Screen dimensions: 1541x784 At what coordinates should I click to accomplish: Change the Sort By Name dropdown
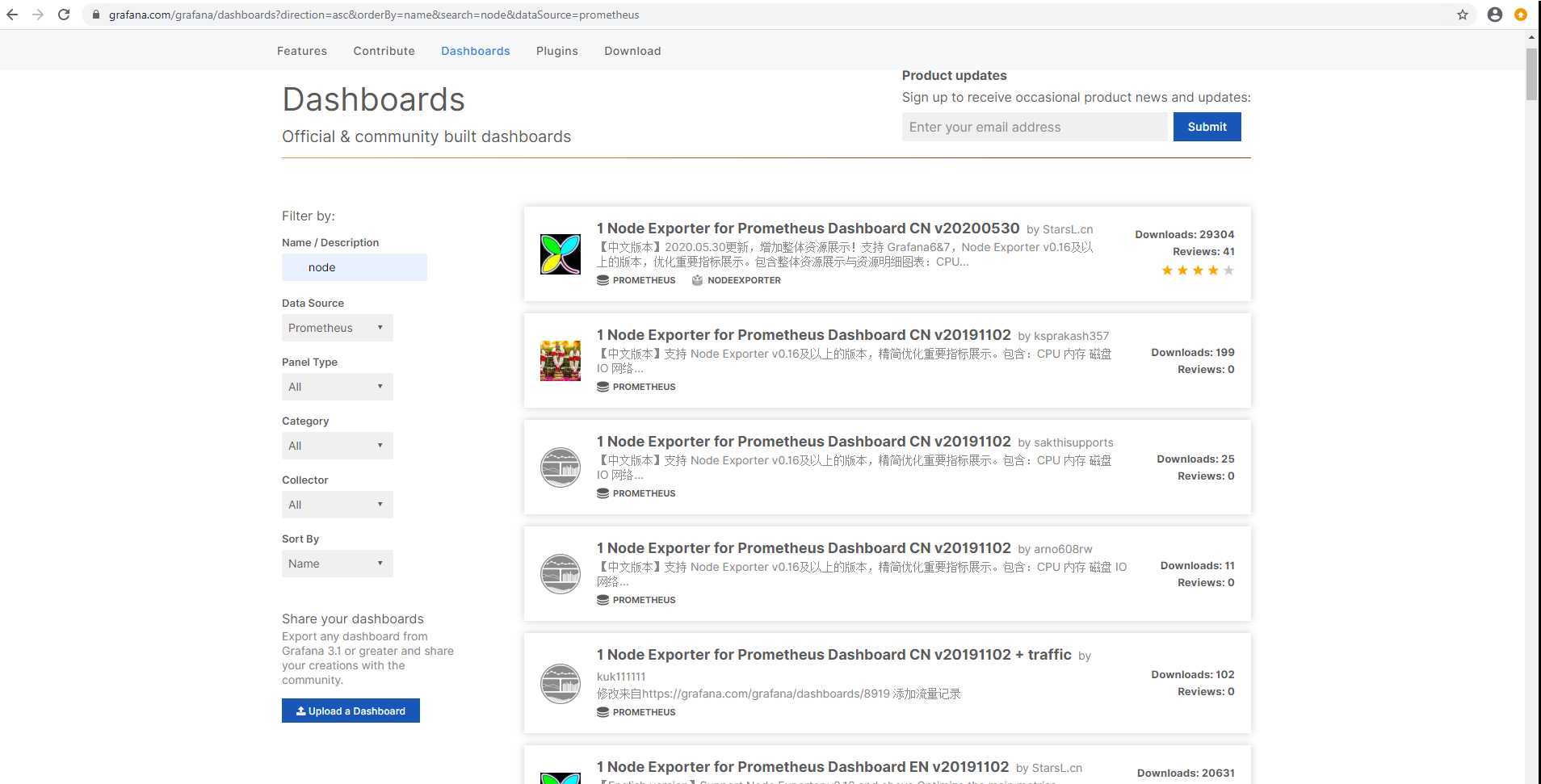[x=337, y=564]
